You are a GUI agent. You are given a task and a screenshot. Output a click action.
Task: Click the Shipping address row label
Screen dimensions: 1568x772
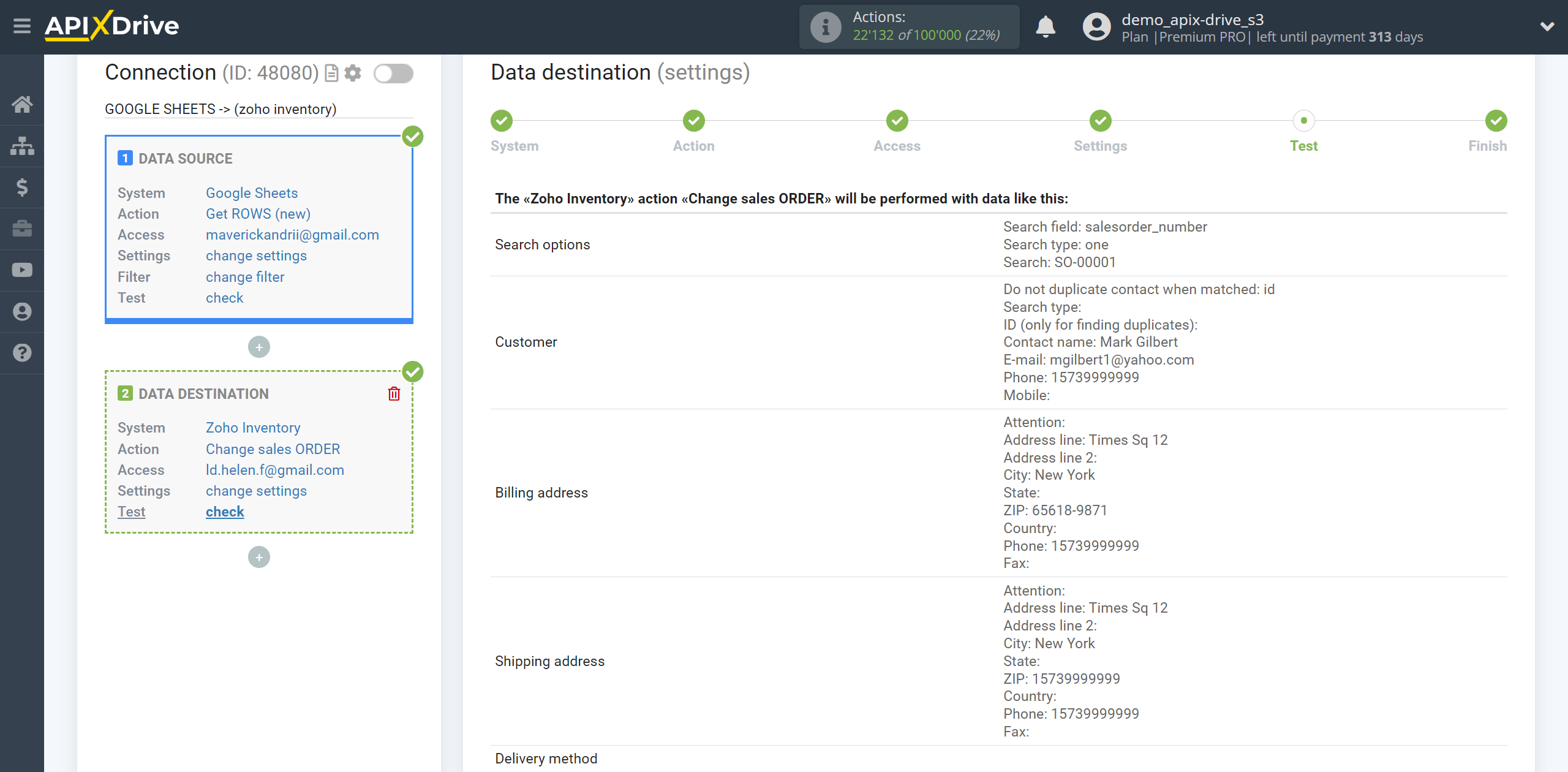[x=549, y=661]
